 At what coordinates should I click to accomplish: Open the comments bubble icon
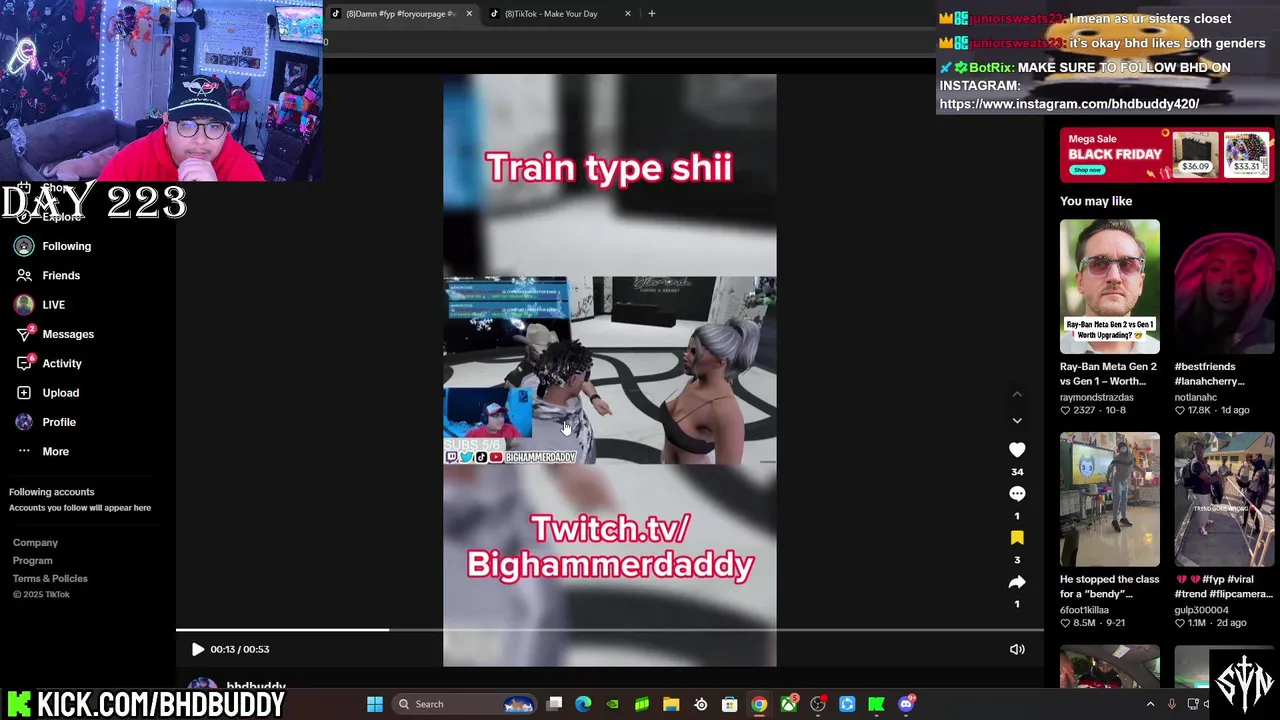[x=1017, y=494]
